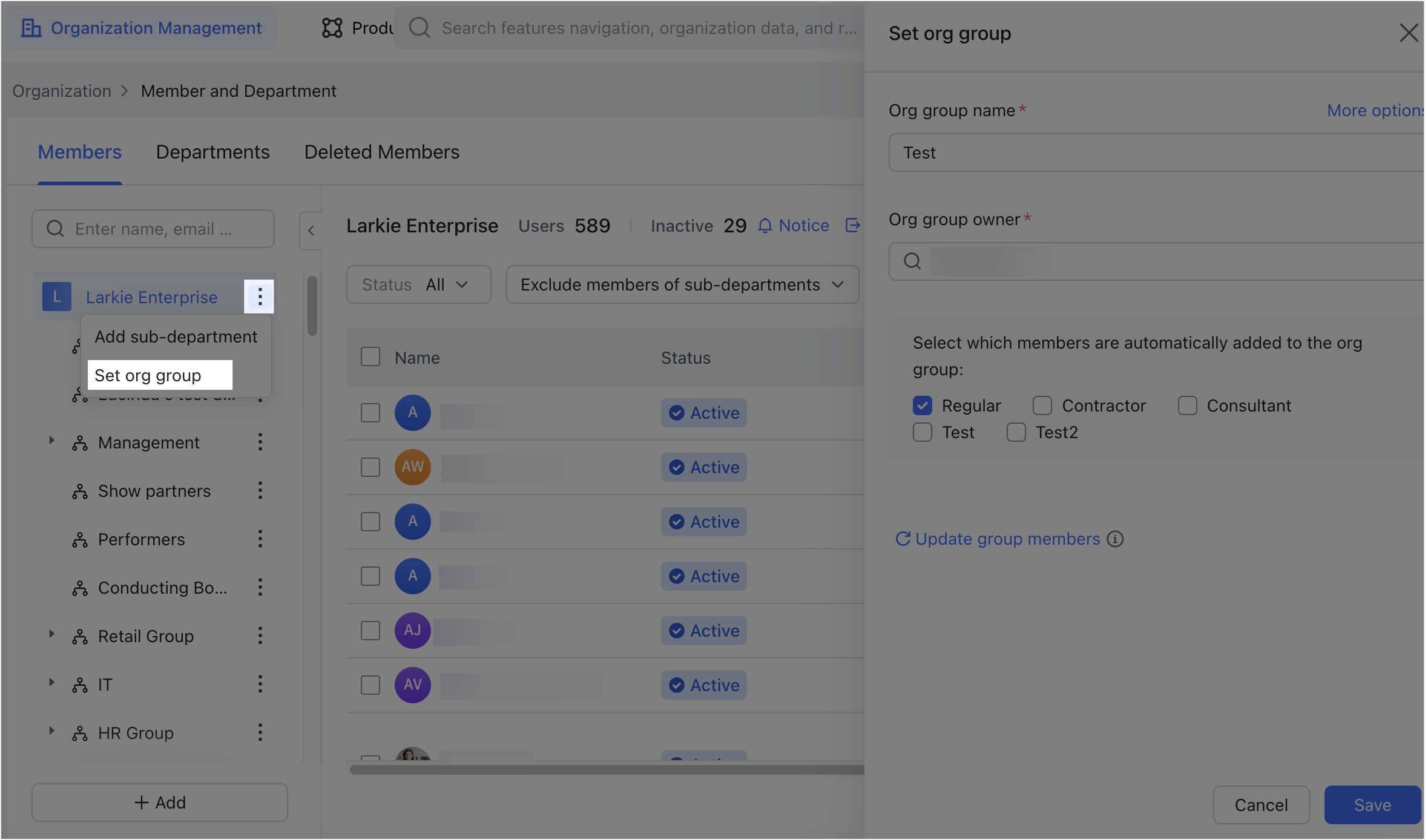Enable the Contractor checkbox
This screenshot has width=1425, height=840.
point(1042,405)
